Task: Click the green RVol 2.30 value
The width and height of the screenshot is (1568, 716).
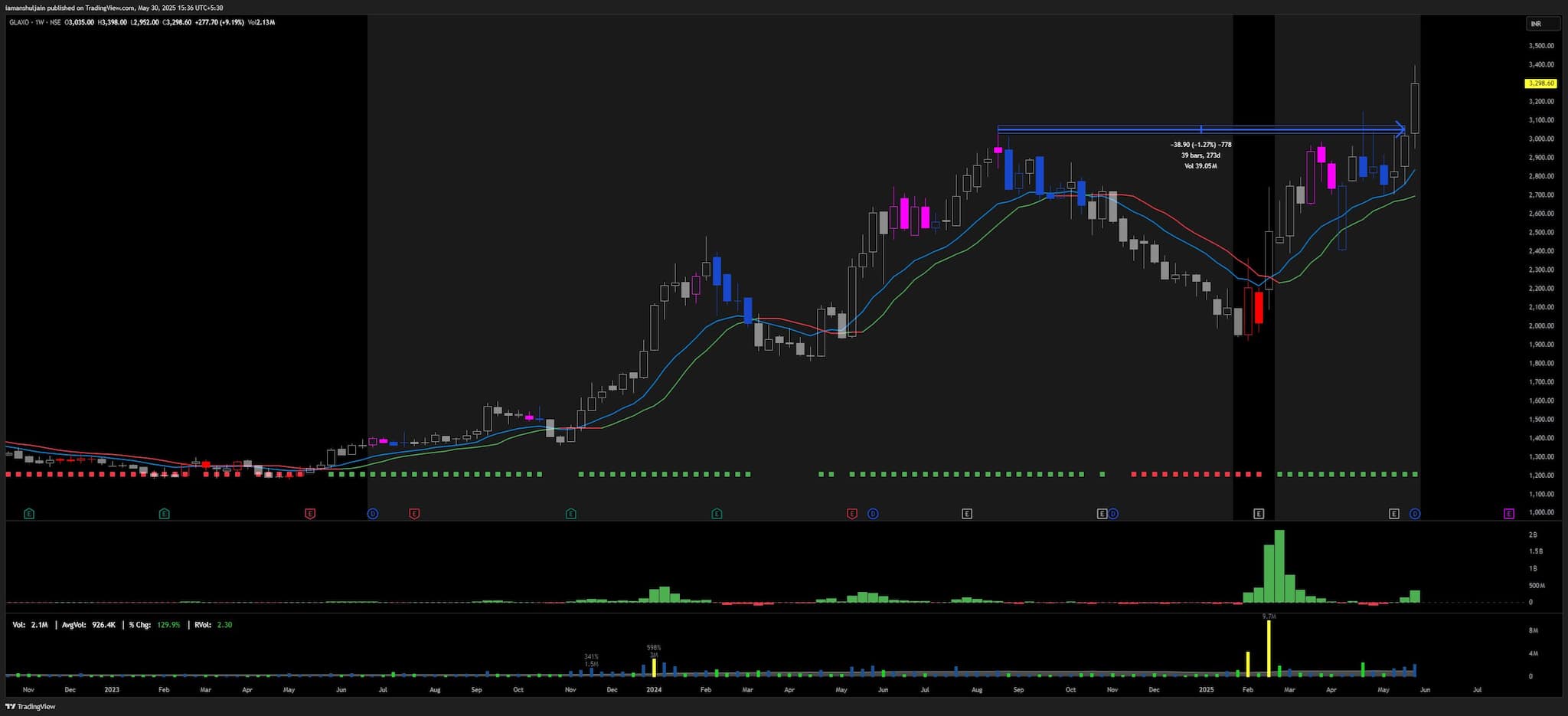Action: (224, 625)
